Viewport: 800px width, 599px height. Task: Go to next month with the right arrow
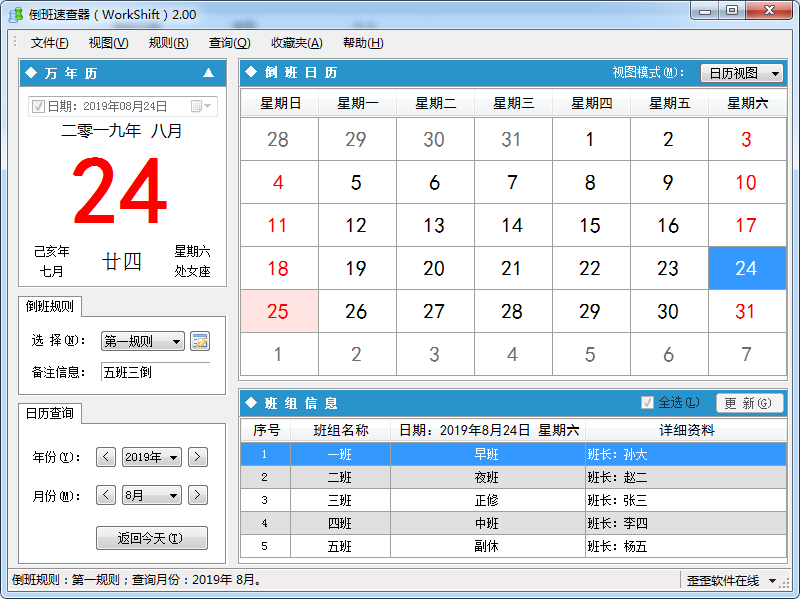coord(198,495)
